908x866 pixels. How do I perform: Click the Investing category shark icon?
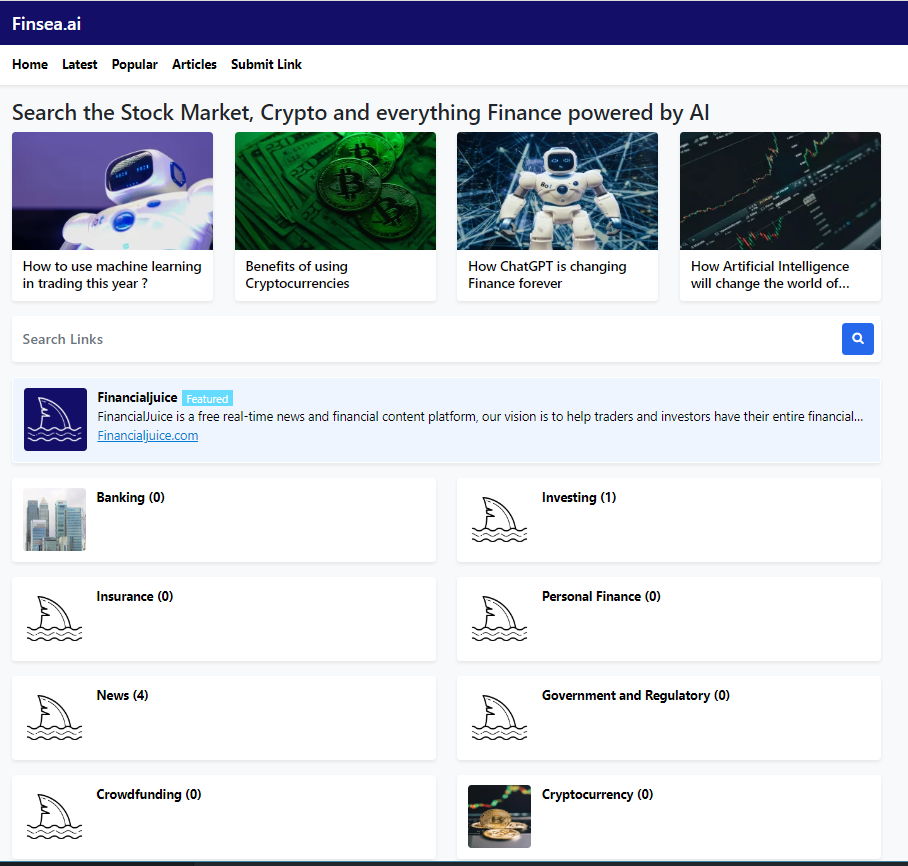(499, 520)
